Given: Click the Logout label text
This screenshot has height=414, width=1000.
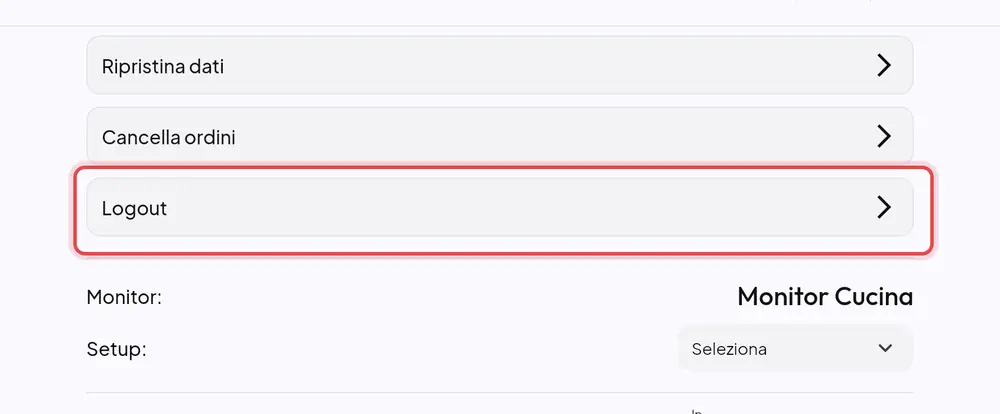Looking at the screenshot, I should pyautogui.click(x=134, y=209).
